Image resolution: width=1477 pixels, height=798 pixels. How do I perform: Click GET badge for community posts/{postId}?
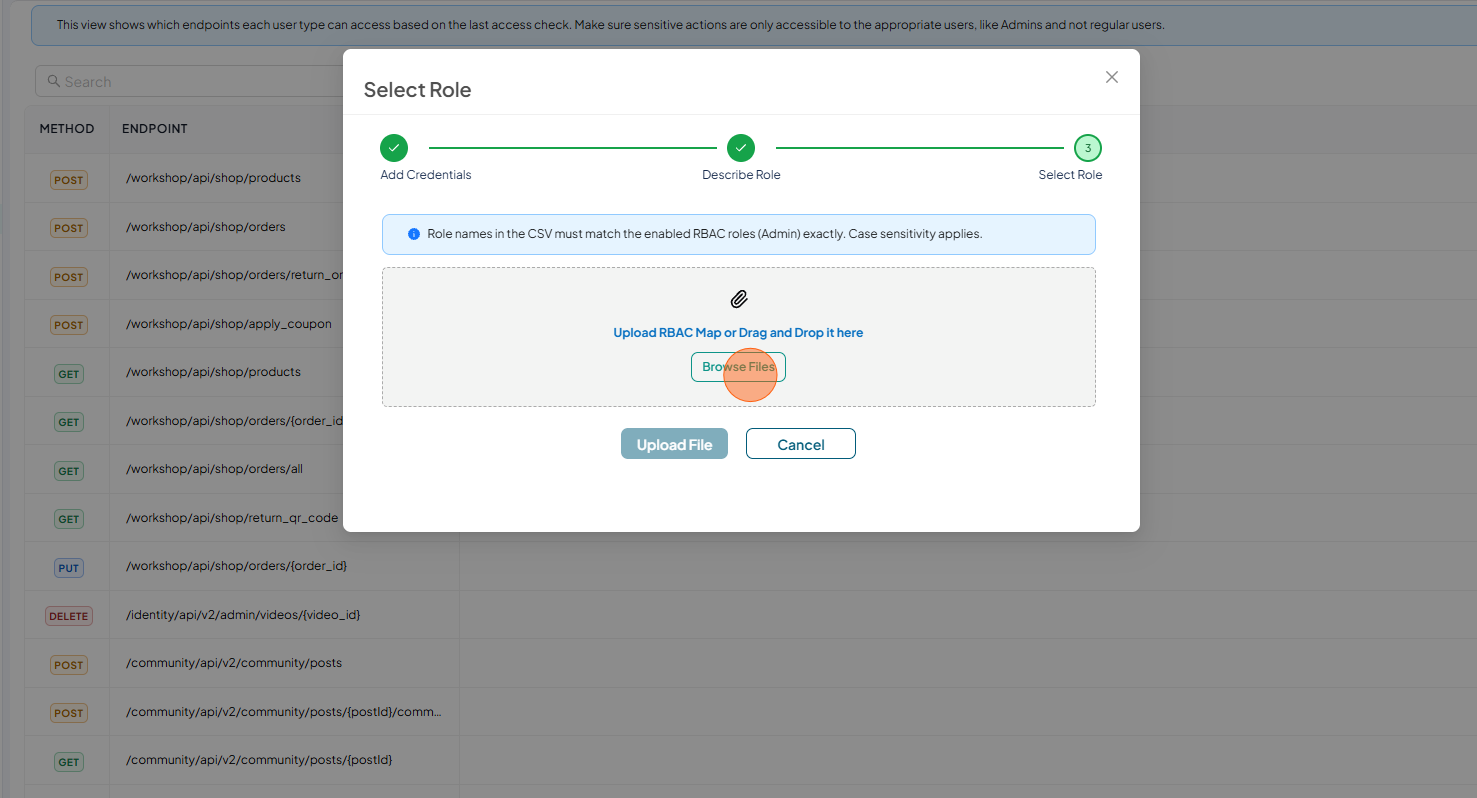(68, 761)
